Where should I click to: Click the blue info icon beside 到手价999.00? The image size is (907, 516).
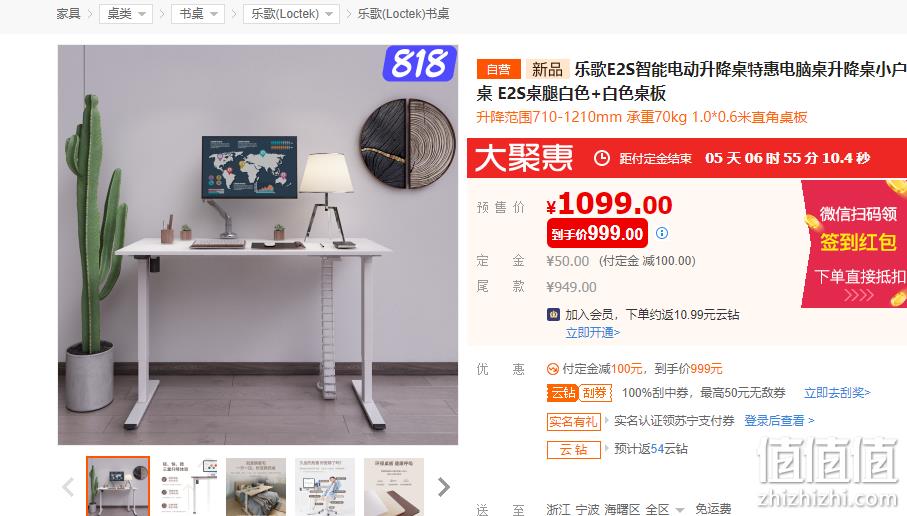(662, 233)
